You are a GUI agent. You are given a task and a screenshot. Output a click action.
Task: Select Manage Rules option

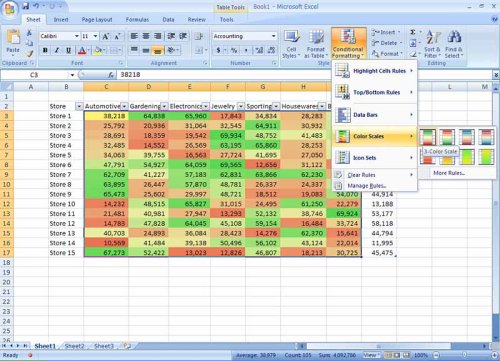(x=367, y=186)
